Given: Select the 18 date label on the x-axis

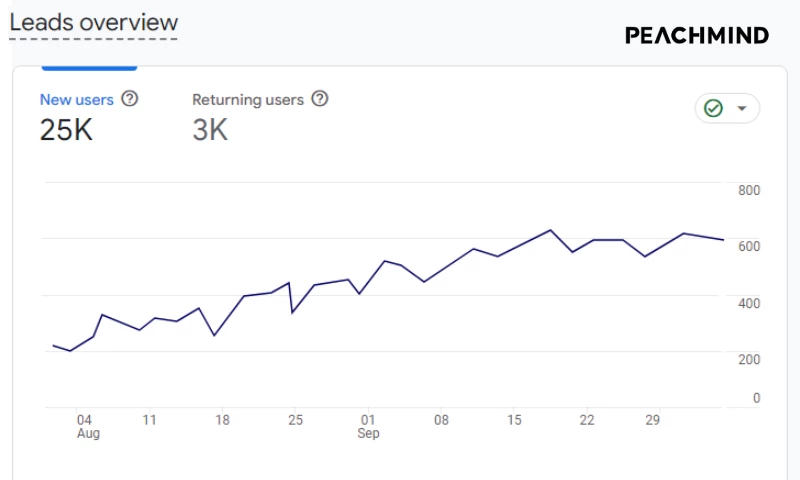Looking at the screenshot, I should coord(223,420).
